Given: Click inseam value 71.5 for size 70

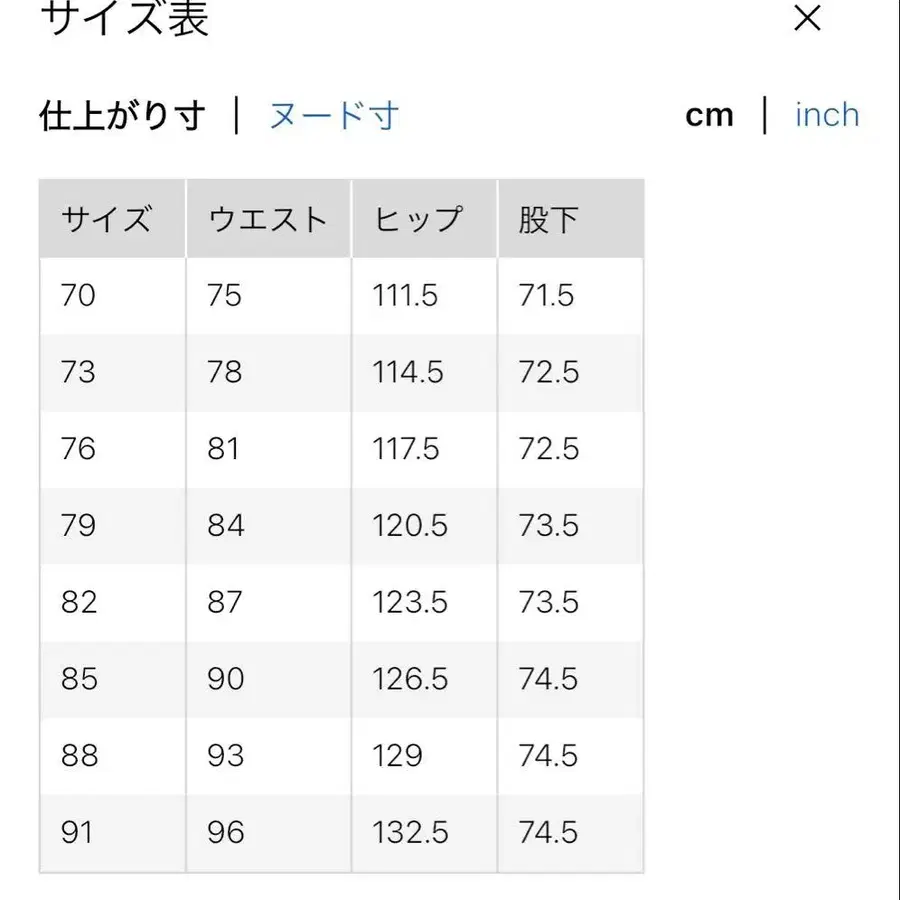Looking at the screenshot, I should coord(550,295).
